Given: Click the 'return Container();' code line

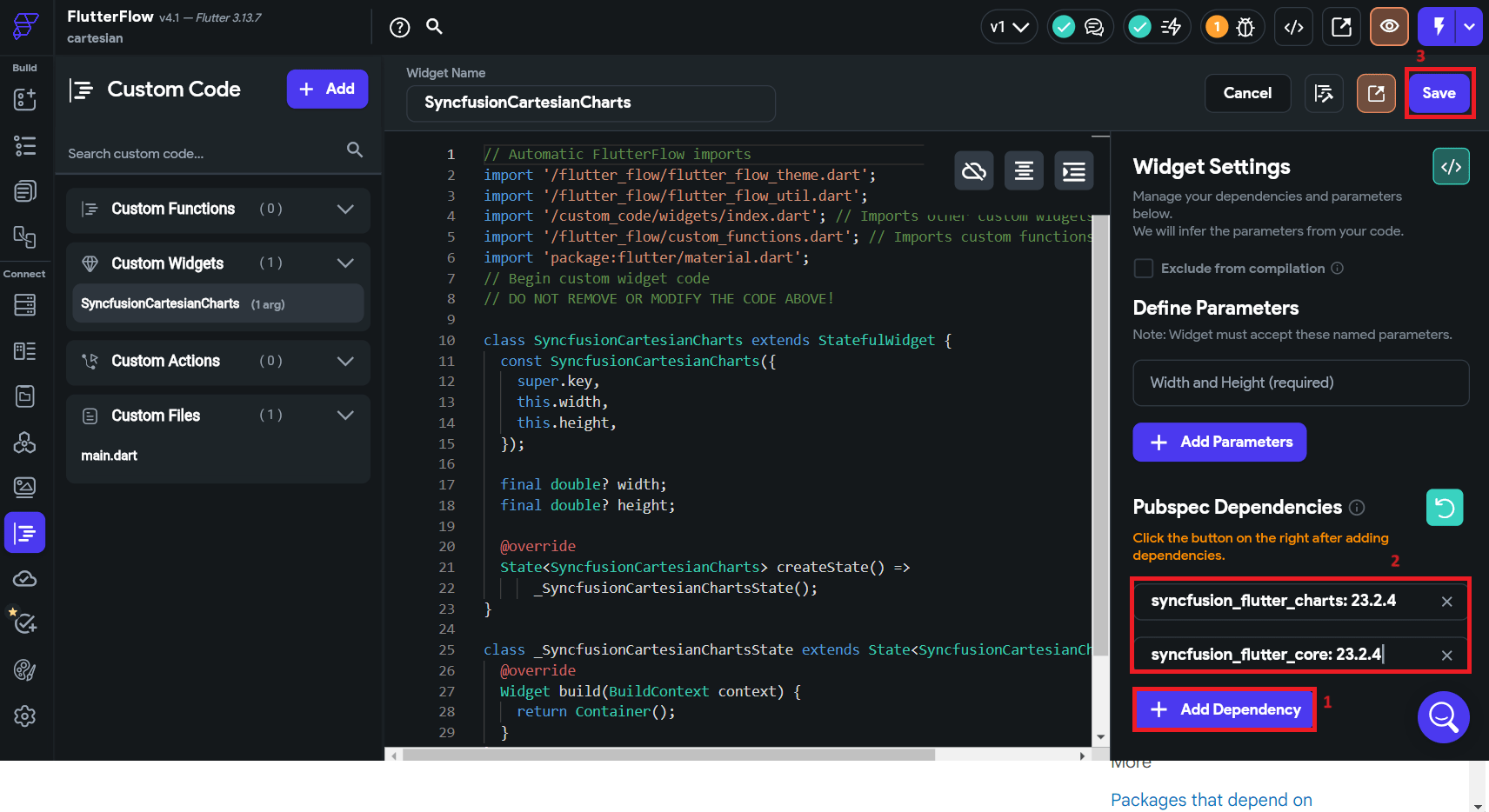Looking at the screenshot, I should (596, 711).
